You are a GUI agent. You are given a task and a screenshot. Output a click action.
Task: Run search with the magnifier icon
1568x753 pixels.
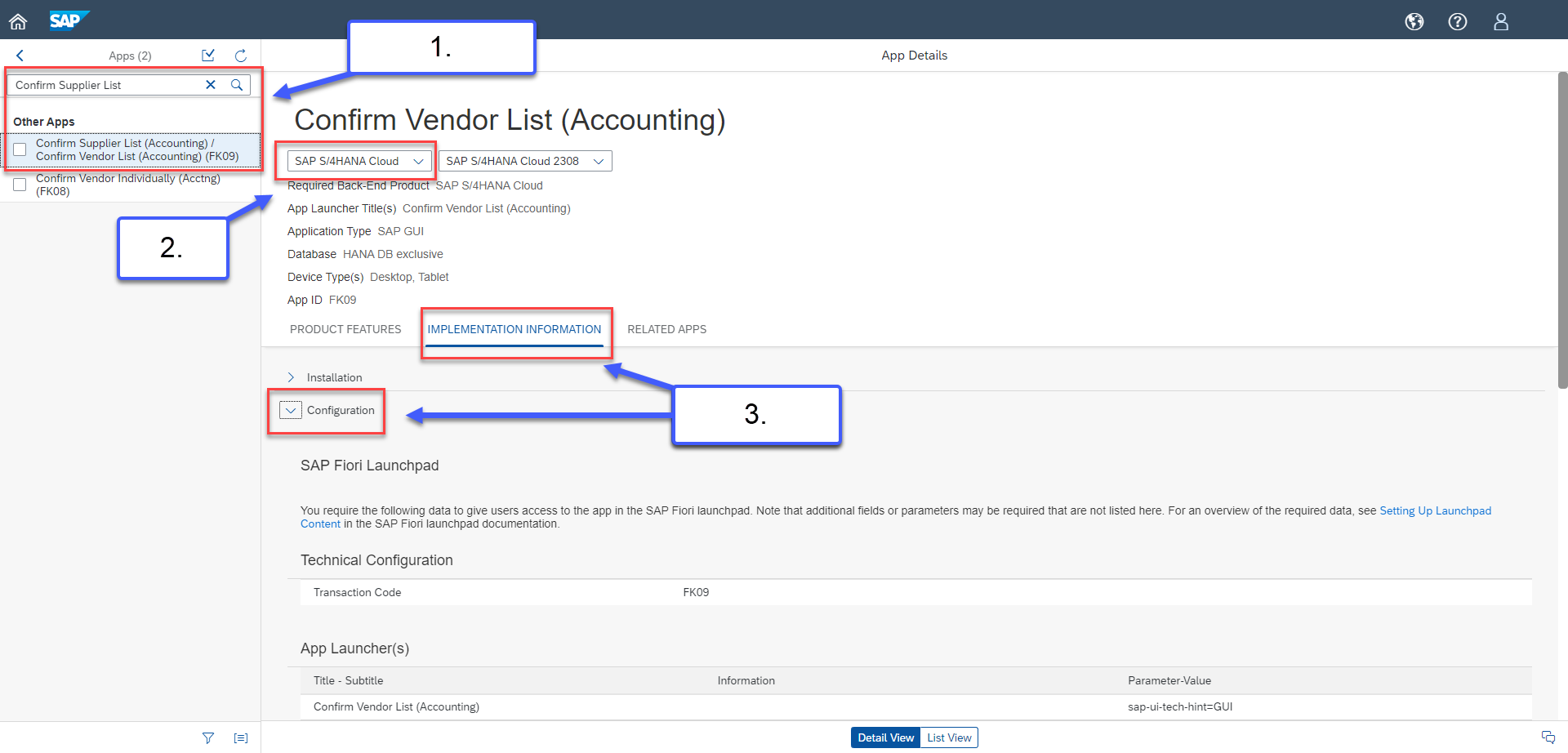pyautogui.click(x=237, y=85)
